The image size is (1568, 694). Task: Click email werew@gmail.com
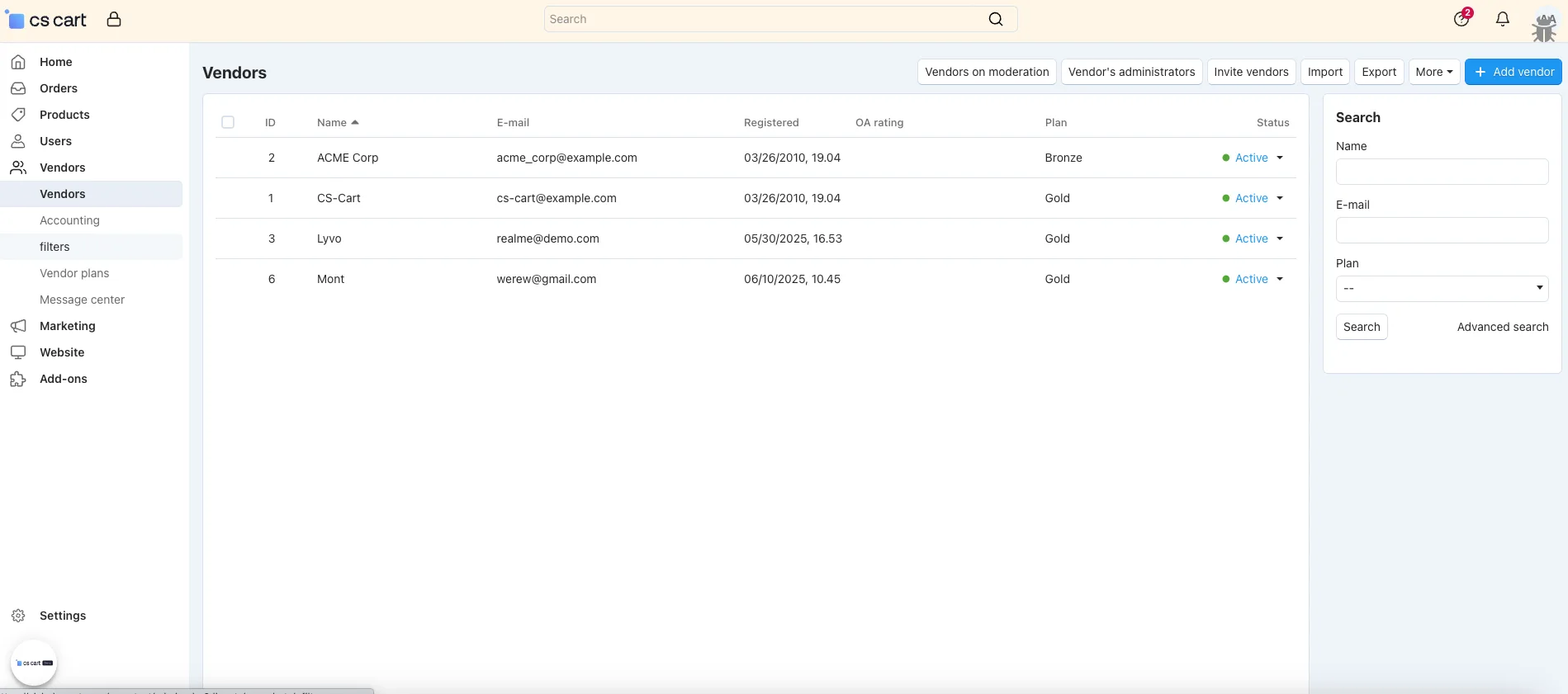(546, 279)
